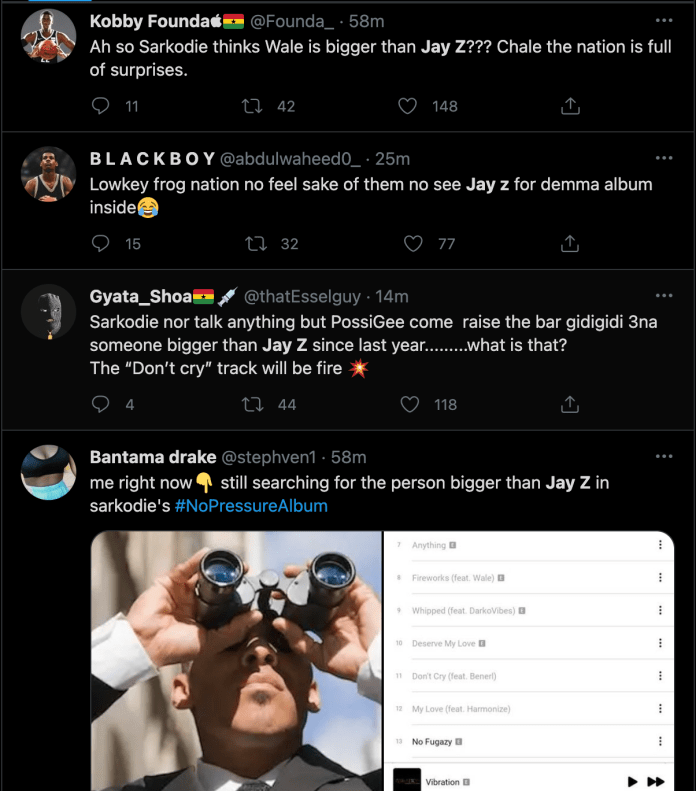Image resolution: width=696 pixels, height=791 pixels.
Task: Share Kobby Founda's tweet
Action: pyautogui.click(x=570, y=106)
